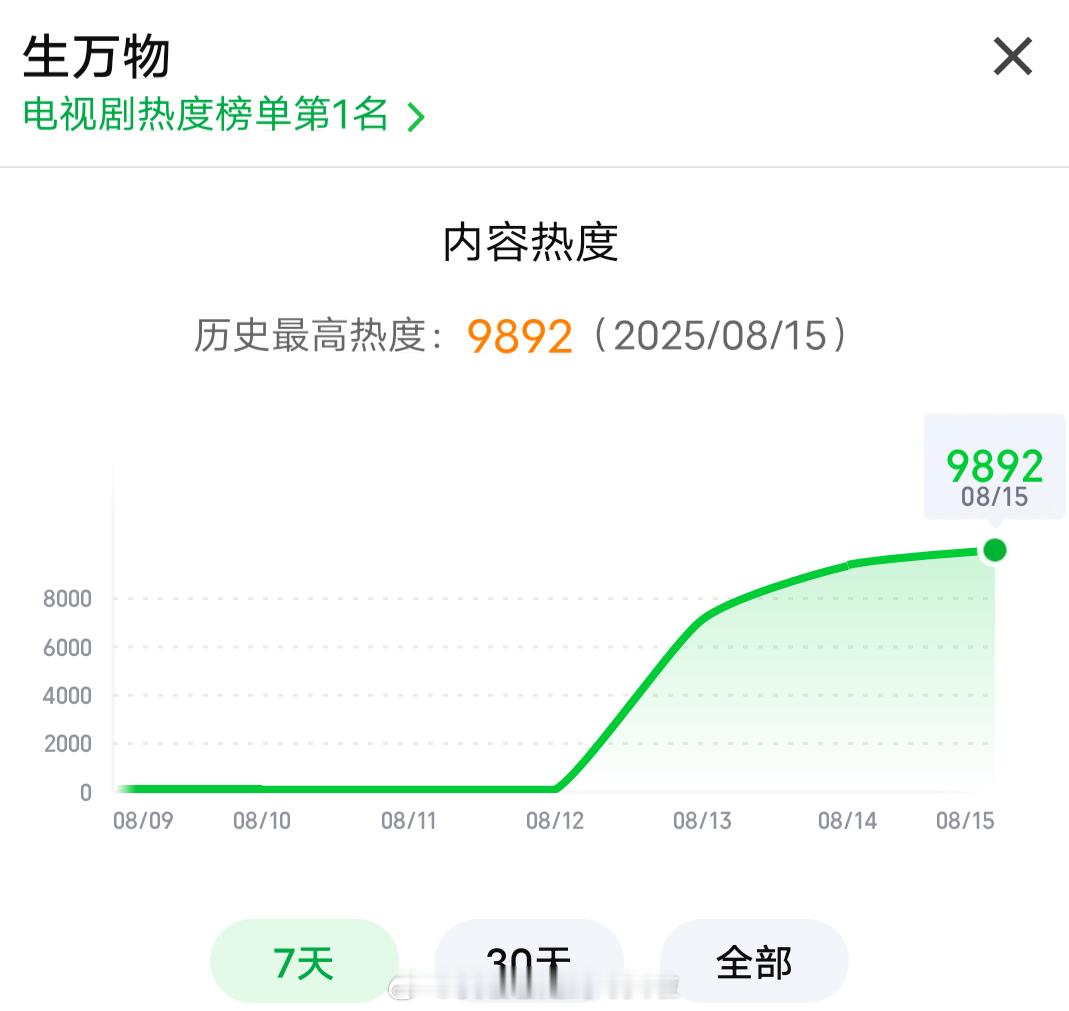Tap the 08/14 date on the x-axis
The image size is (1069, 1011).
(847, 820)
